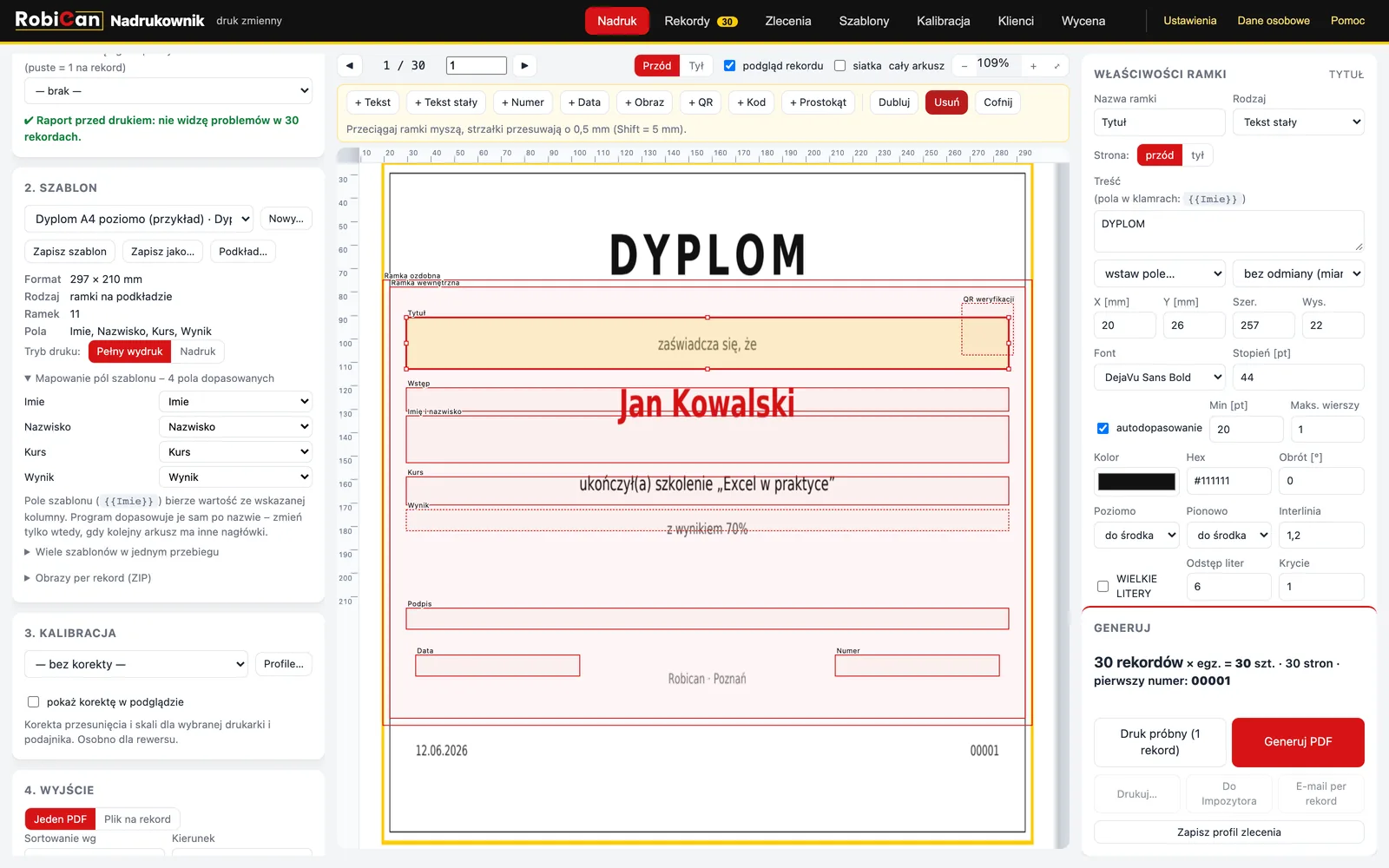Screen dimensions: 1389x868
Task: Open the Rodzaj 'Tekst stały' dropdown
Action: click(x=1299, y=122)
